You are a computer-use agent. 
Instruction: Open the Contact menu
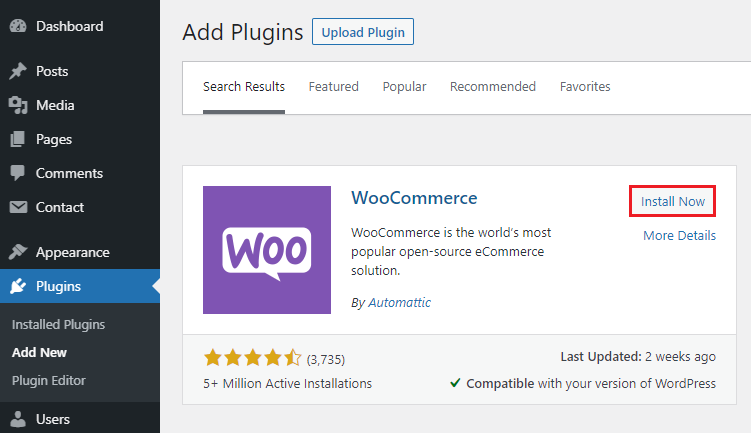[60, 207]
